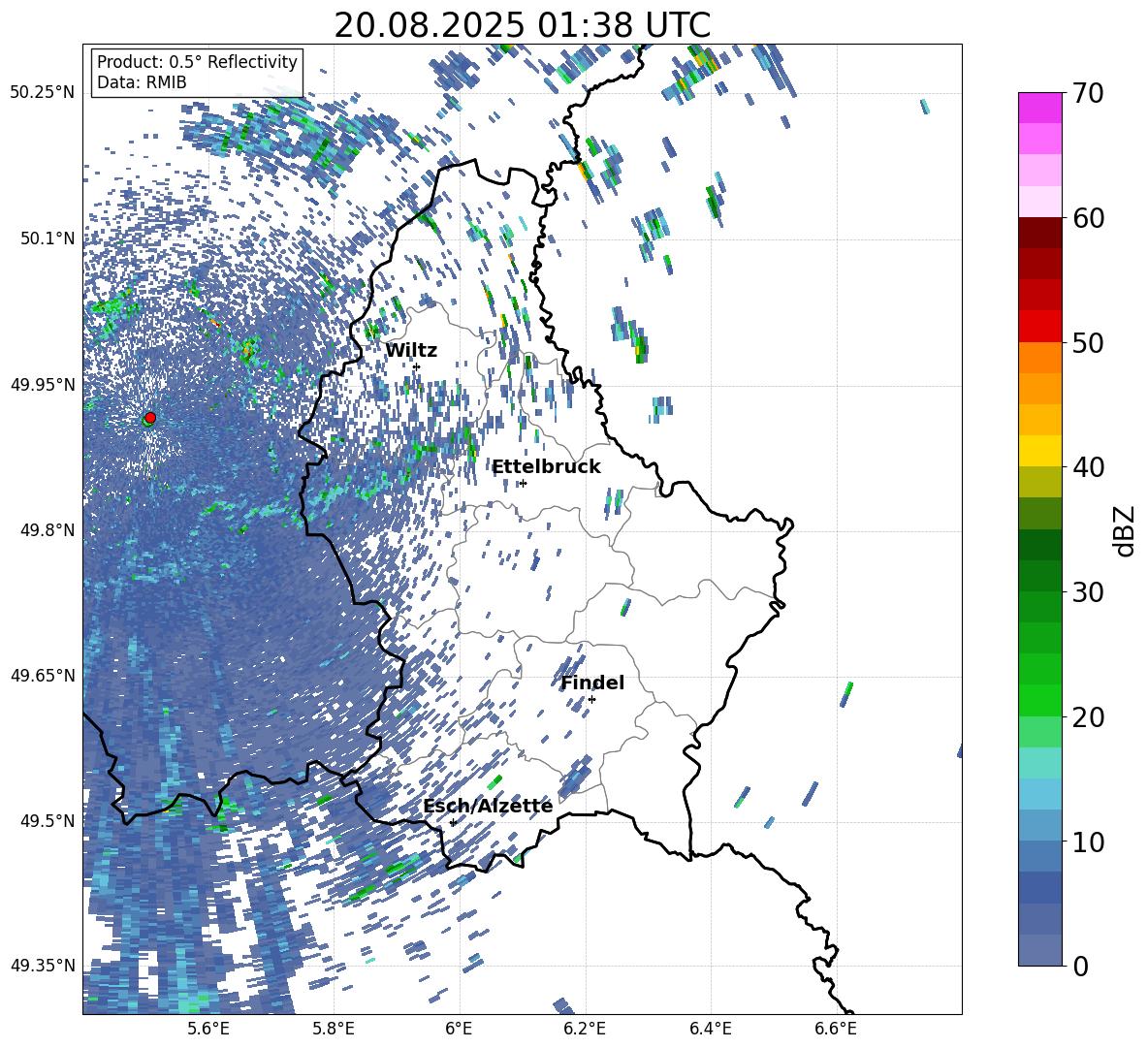This screenshot has height=1048, width=1148.
Task: Click the title "20.08.2025 01:38 UTC"
Action: [522, 25]
